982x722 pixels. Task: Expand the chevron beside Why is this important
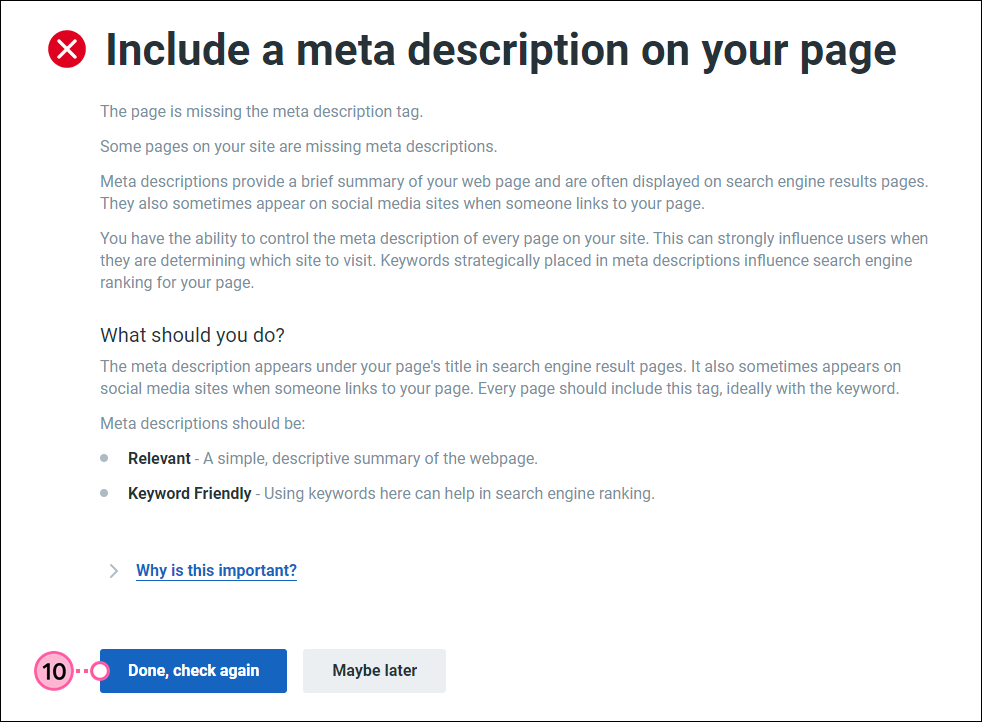[x=113, y=570]
